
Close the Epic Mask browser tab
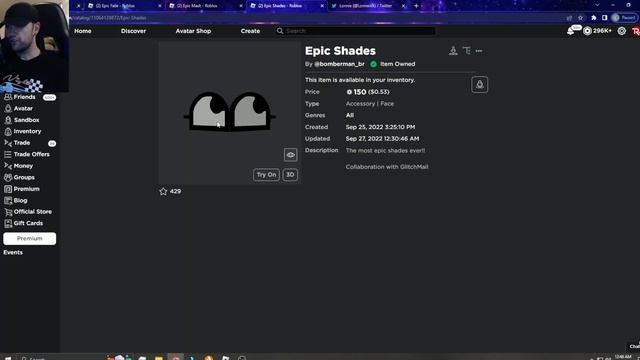241,6
